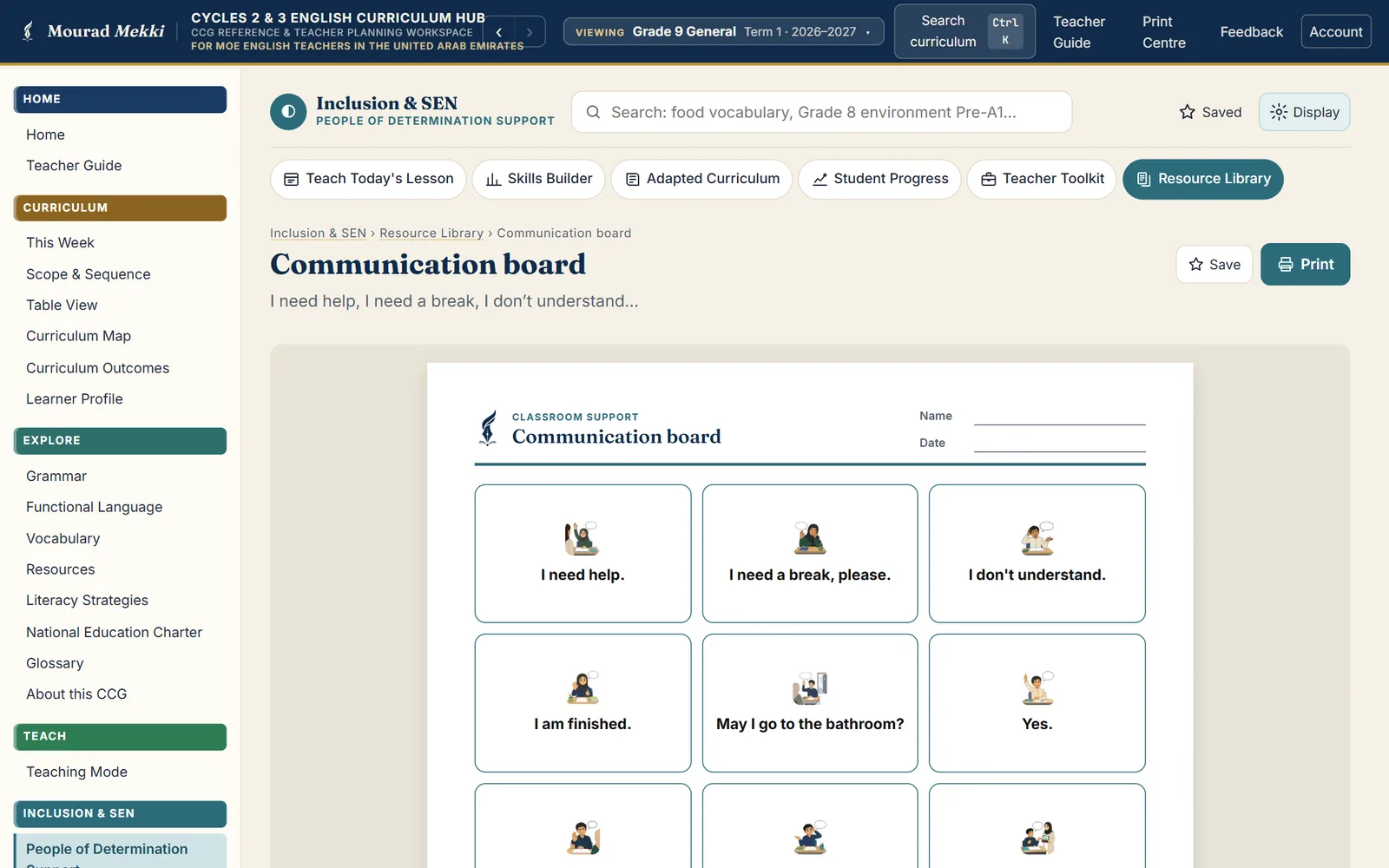Select the 'I am finished.' card

tap(583, 703)
